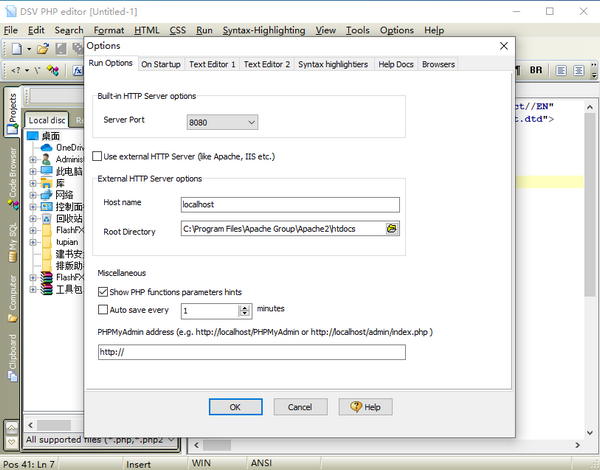
Task: Click the Open file folder icon
Action: (44, 48)
